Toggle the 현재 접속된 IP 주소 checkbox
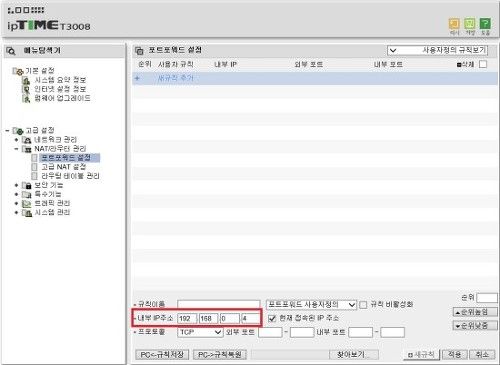The image size is (500, 365). coord(272,318)
